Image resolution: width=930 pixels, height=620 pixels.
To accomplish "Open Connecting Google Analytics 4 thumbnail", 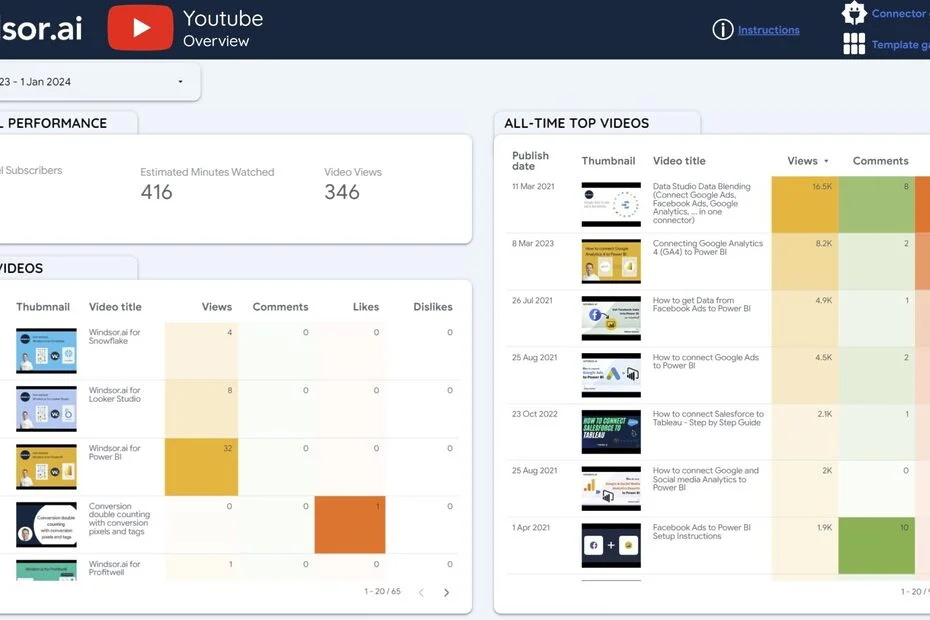I will tap(611, 261).
